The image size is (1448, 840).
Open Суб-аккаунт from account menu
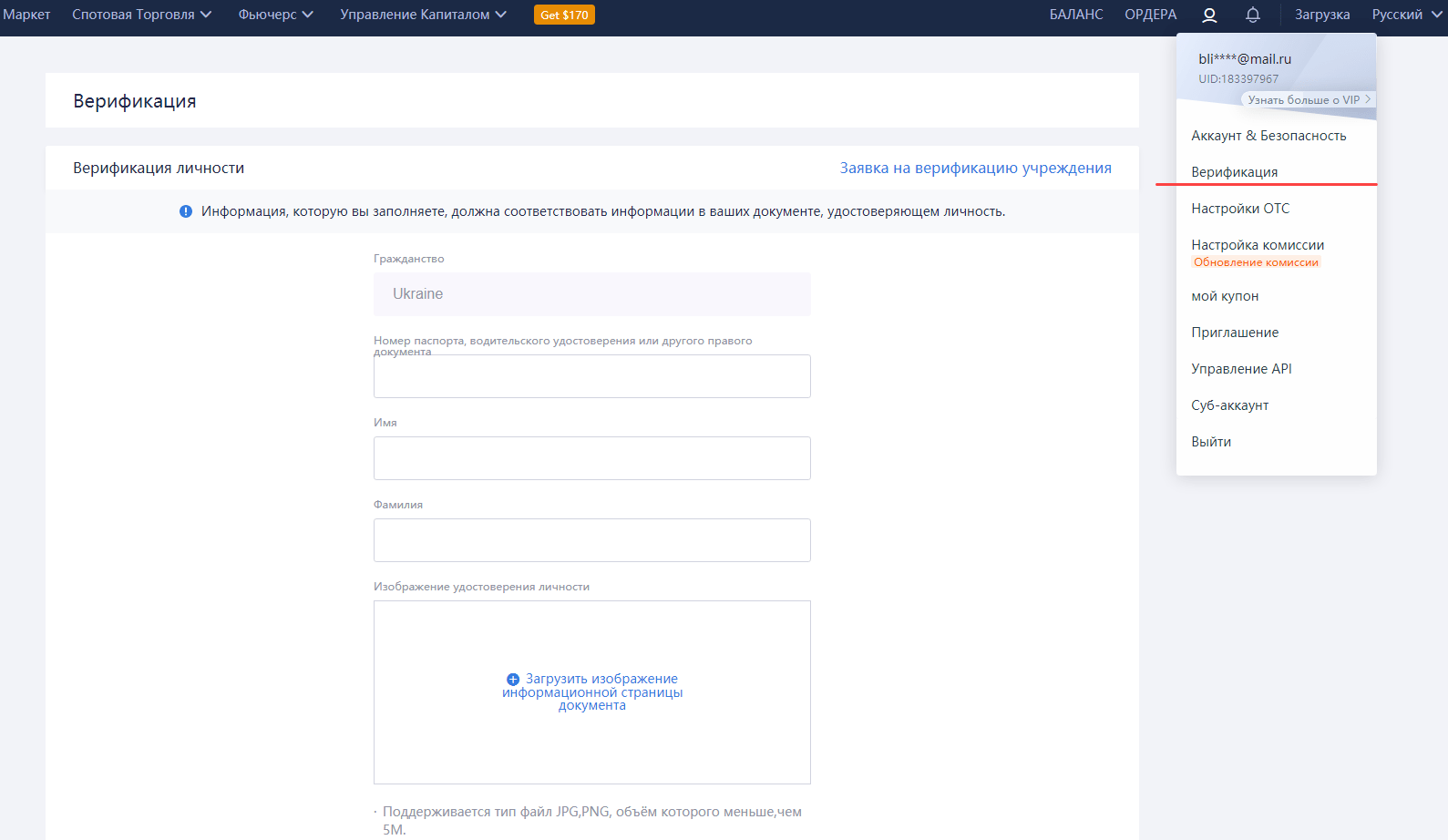coord(1229,405)
